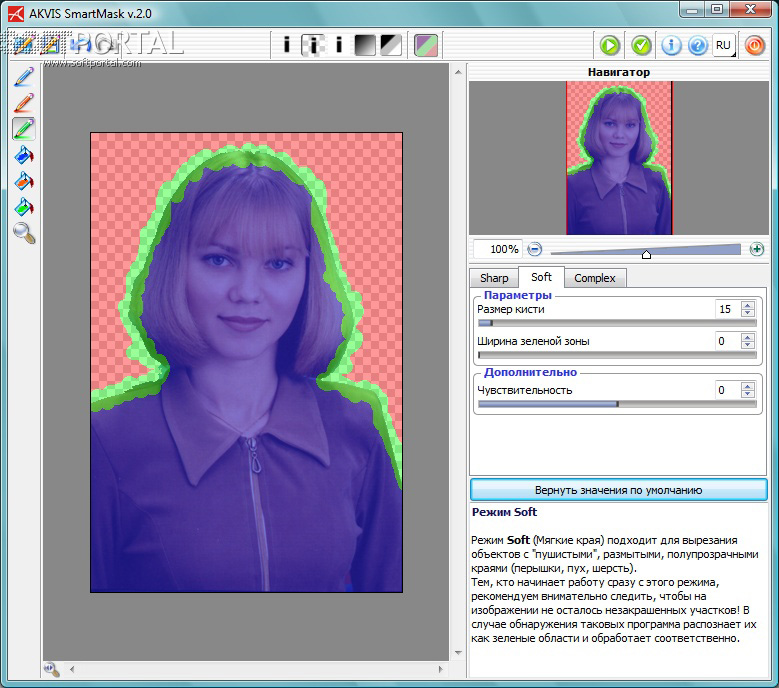The width and height of the screenshot is (779, 688).
Task: Increase Размер кисти value with up arrow
Action: [x=747, y=305]
